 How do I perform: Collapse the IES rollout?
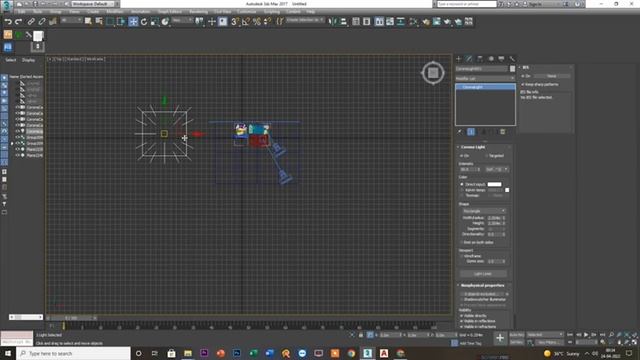(x=520, y=67)
